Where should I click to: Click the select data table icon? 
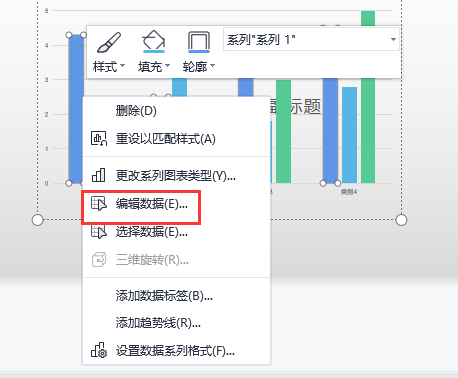click(x=99, y=231)
